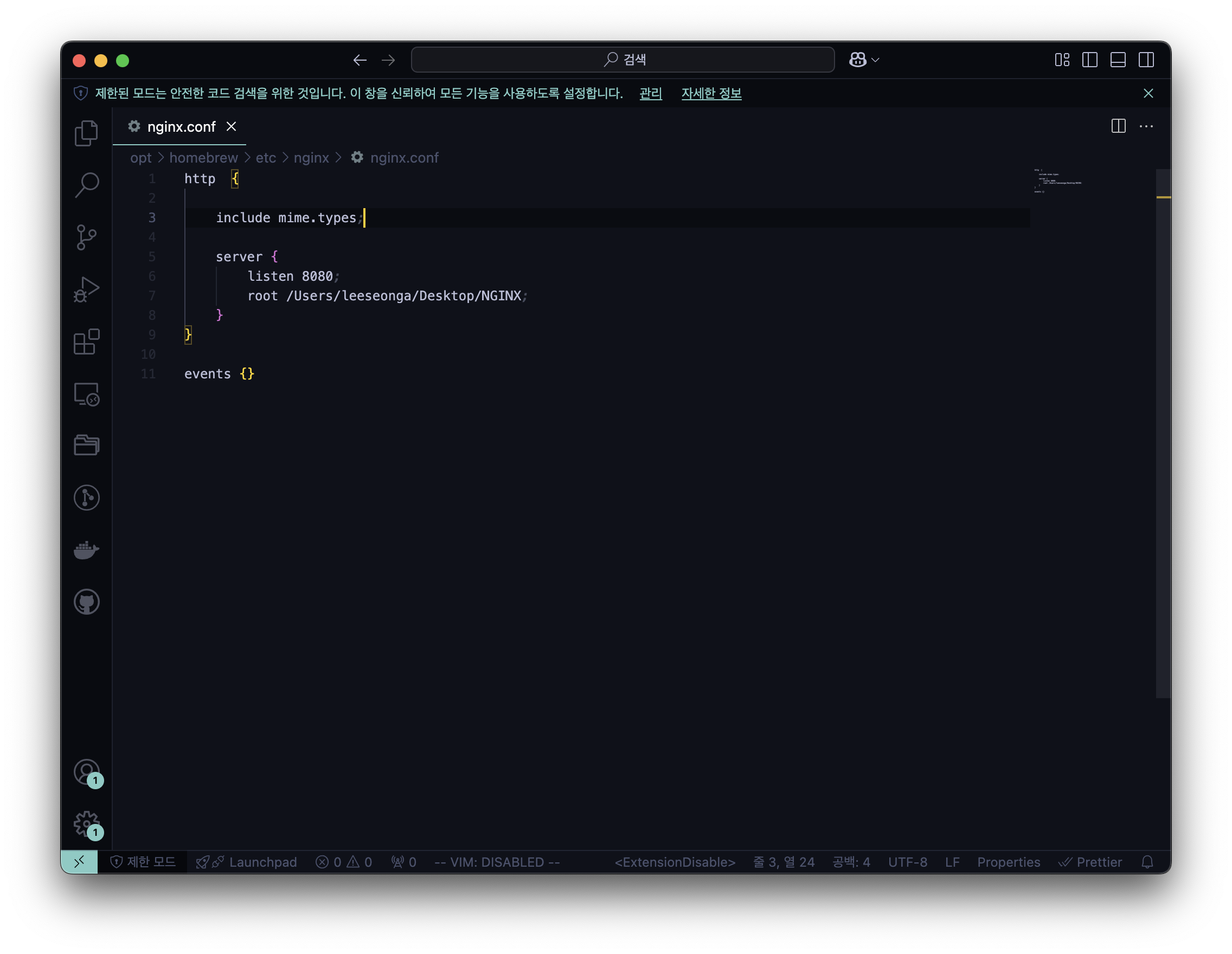
Task: Open the Docker view
Action: 86,550
